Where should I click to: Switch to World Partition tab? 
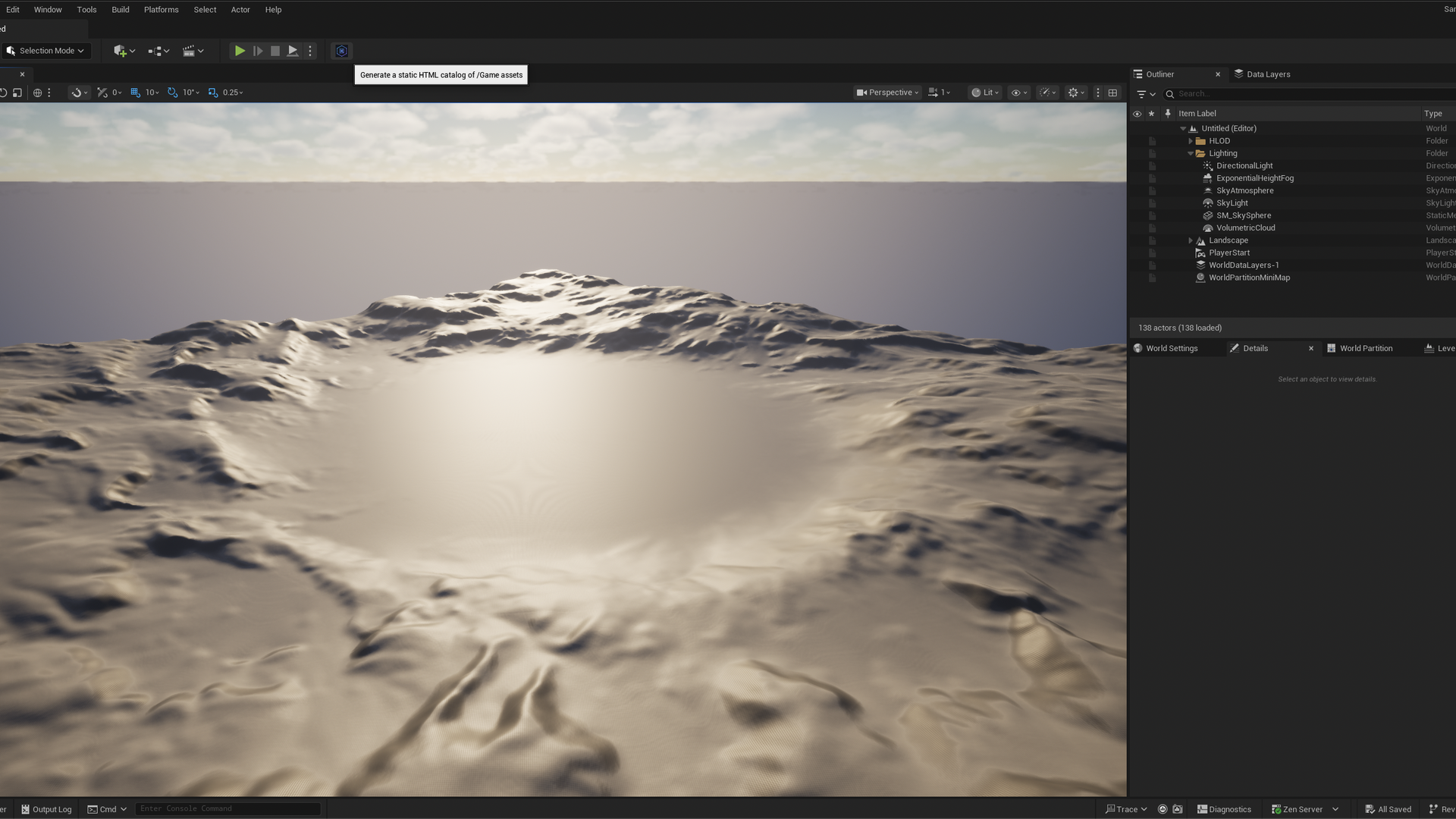(x=1359, y=349)
